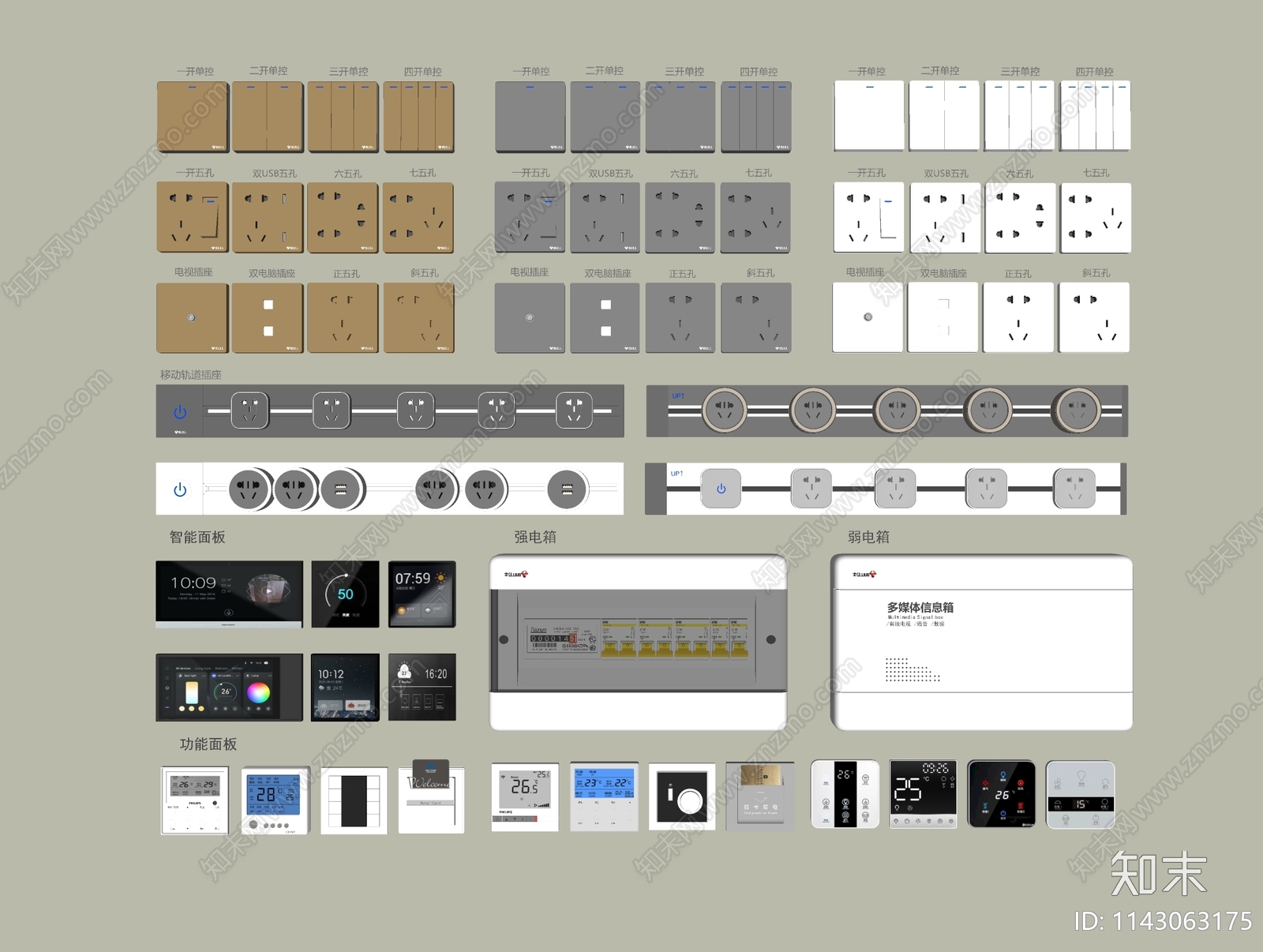Select the 强电箱 breaker distribution box
The image size is (1263, 952).
(639, 643)
